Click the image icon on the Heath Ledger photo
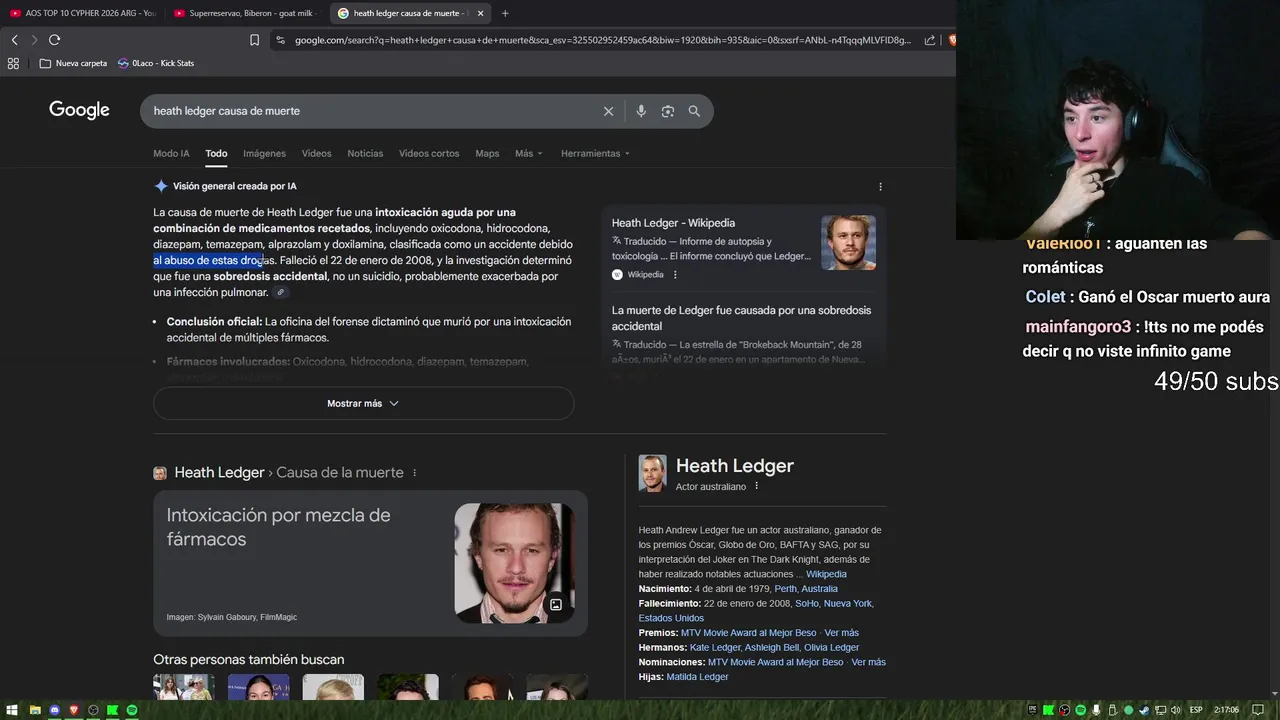This screenshot has height=720, width=1280. pyautogui.click(x=556, y=604)
